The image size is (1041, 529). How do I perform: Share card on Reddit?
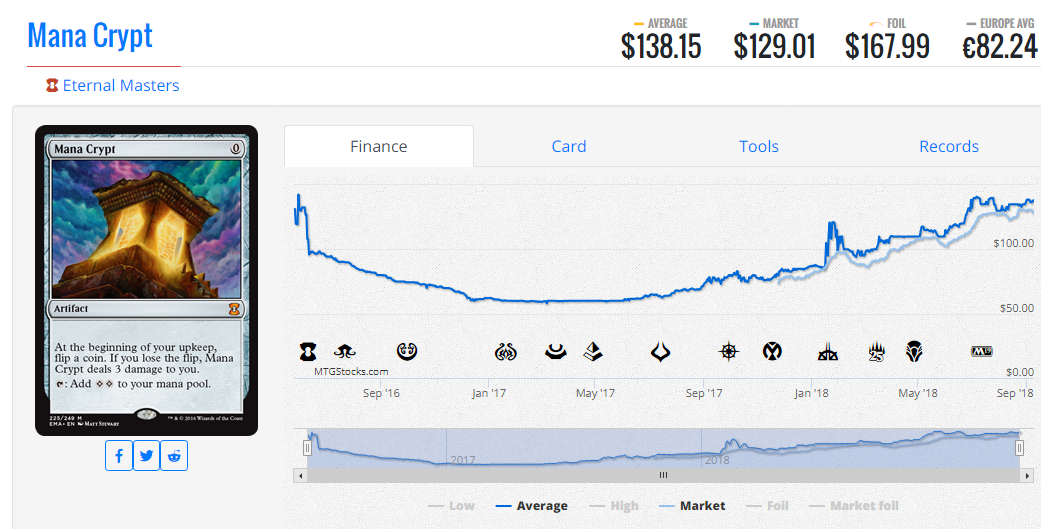pyautogui.click(x=174, y=455)
